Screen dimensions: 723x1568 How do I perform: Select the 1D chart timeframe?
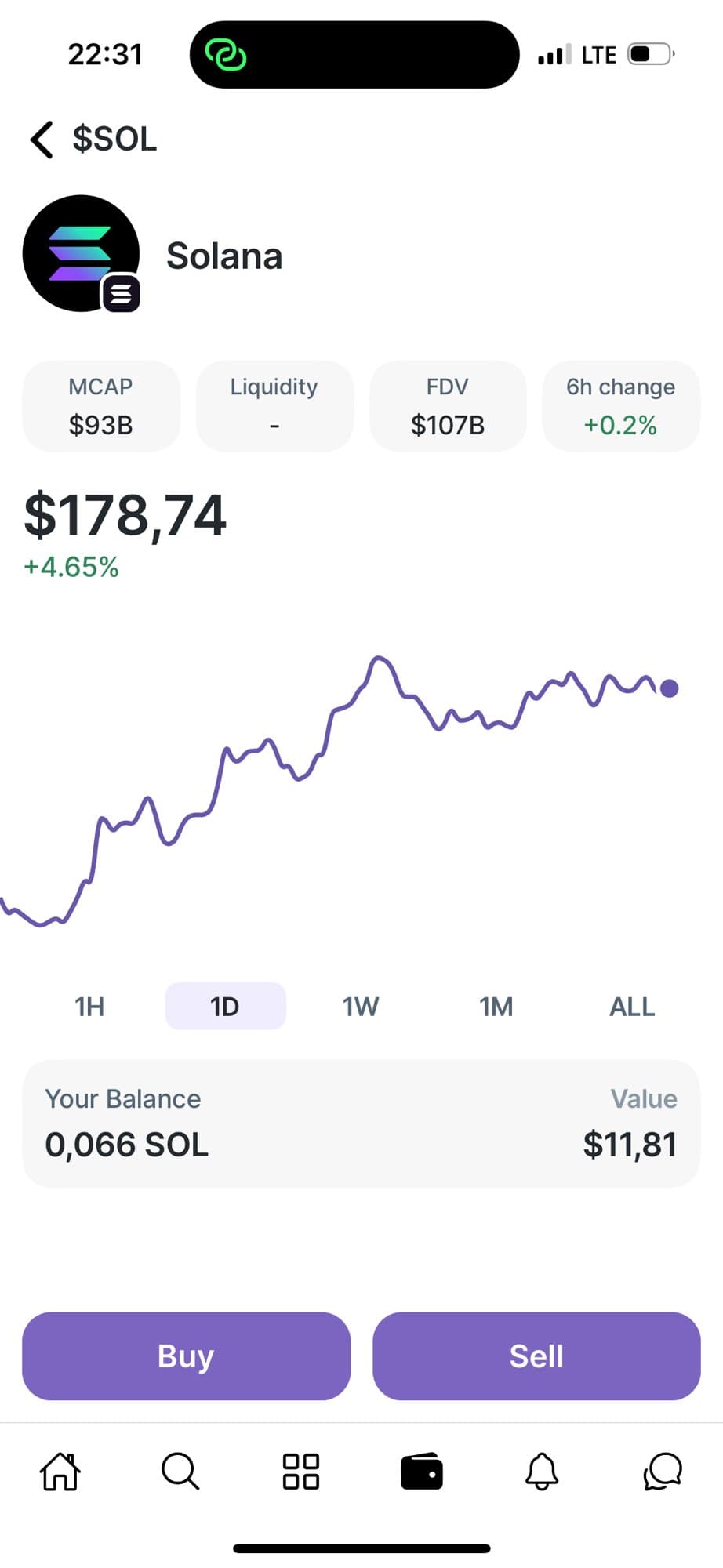pos(225,1007)
